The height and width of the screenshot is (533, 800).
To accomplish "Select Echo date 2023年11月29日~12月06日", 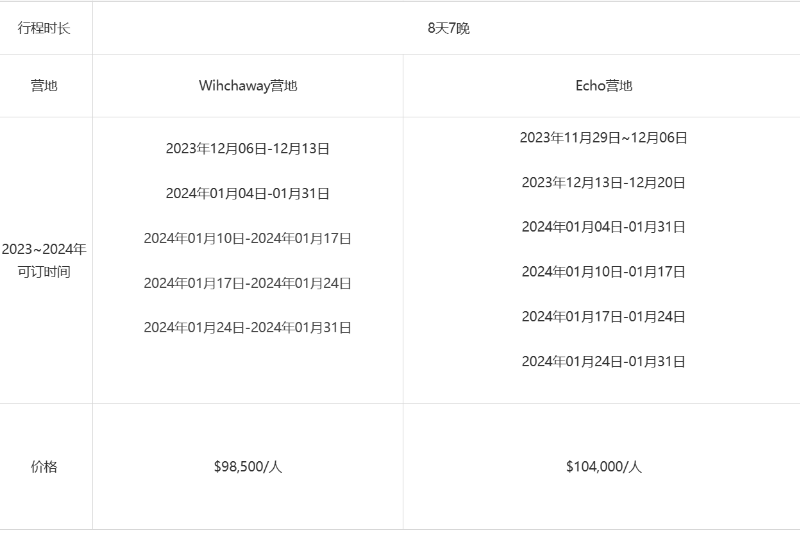I will pyautogui.click(x=604, y=138).
